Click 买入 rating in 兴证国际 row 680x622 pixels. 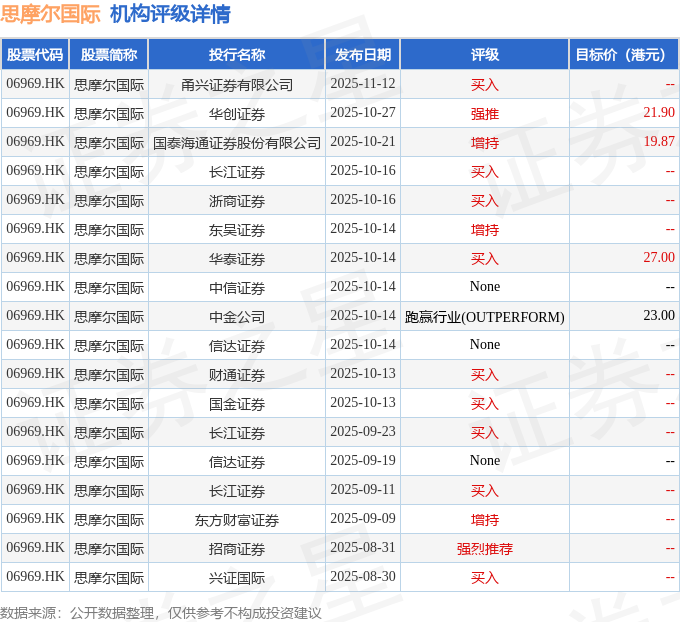point(485,578)
